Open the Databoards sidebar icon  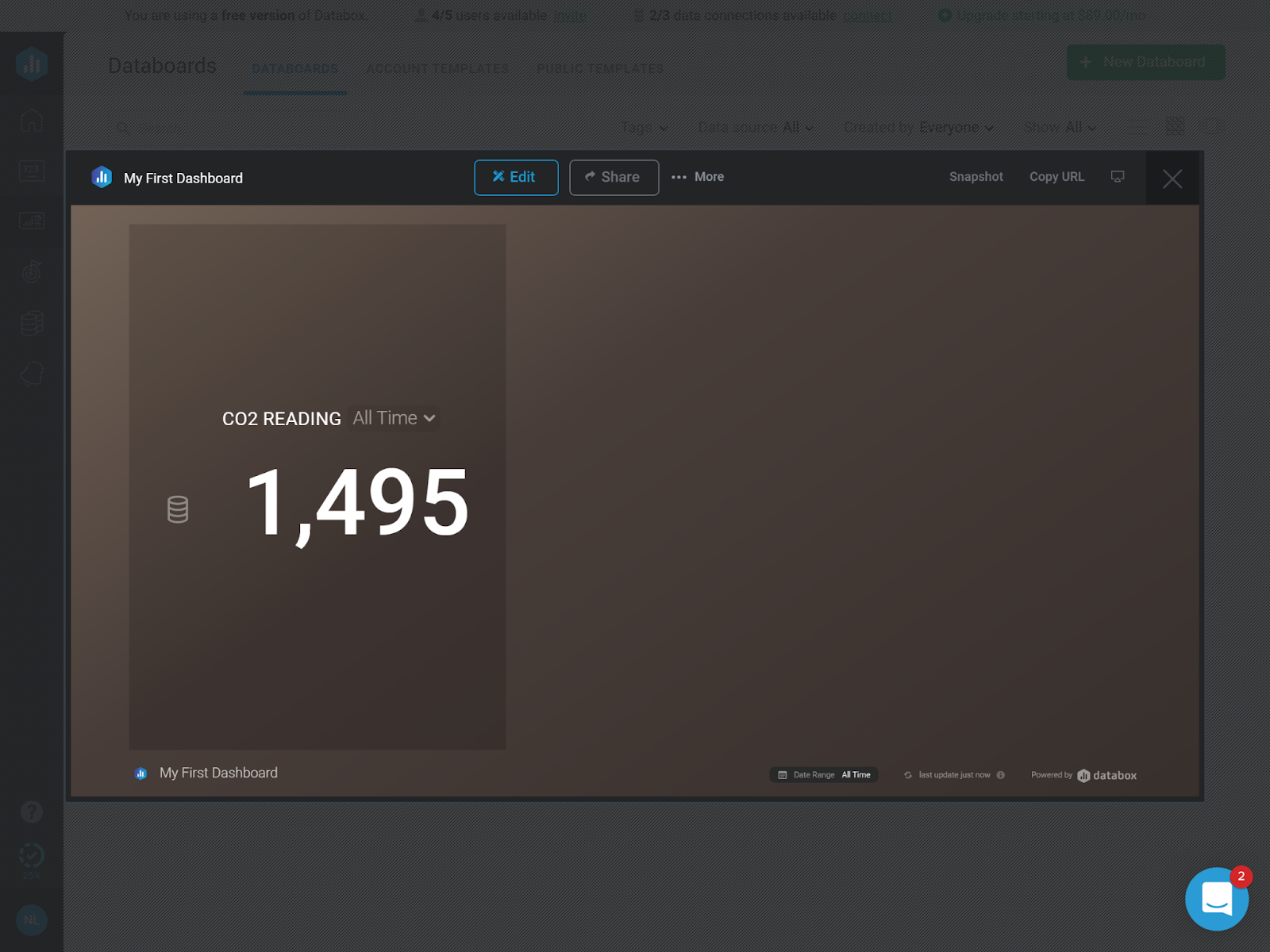[x=31, y=221]
